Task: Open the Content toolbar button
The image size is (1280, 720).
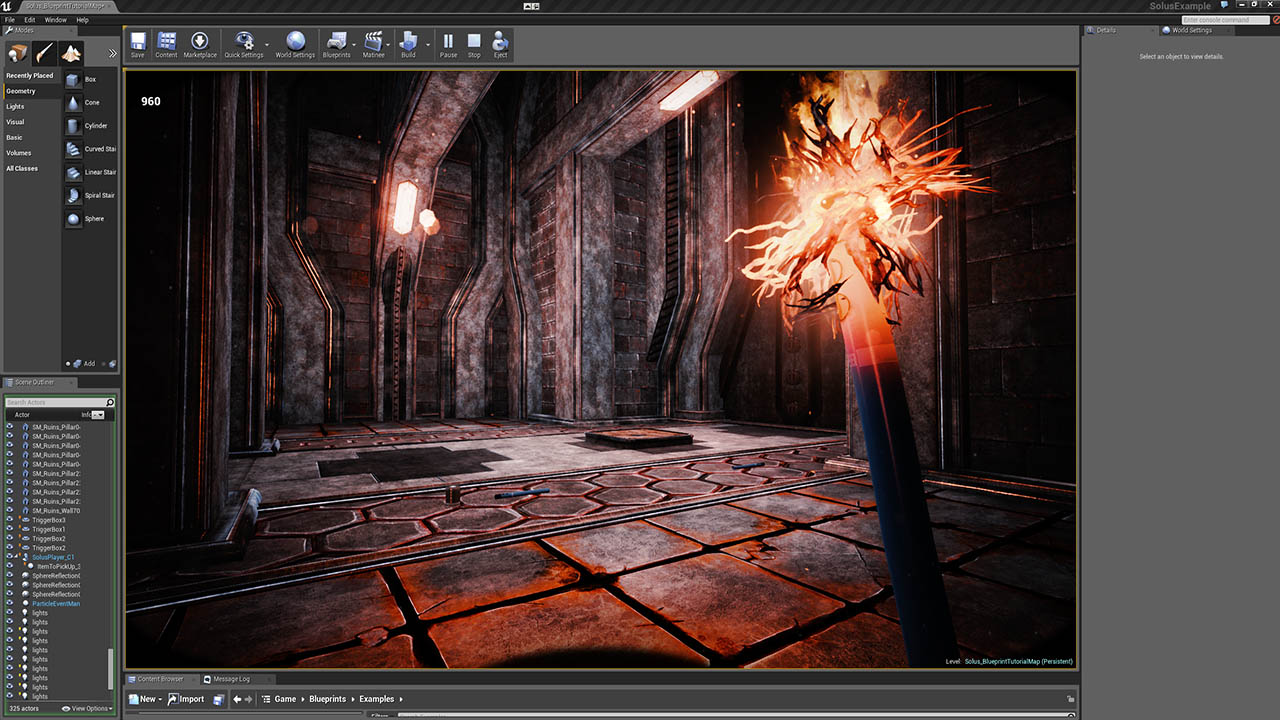Action: click(x=166, y=45)
